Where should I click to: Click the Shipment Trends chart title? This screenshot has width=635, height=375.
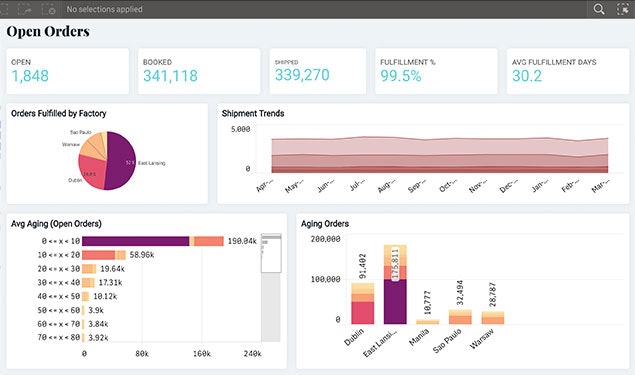point(253,113)
